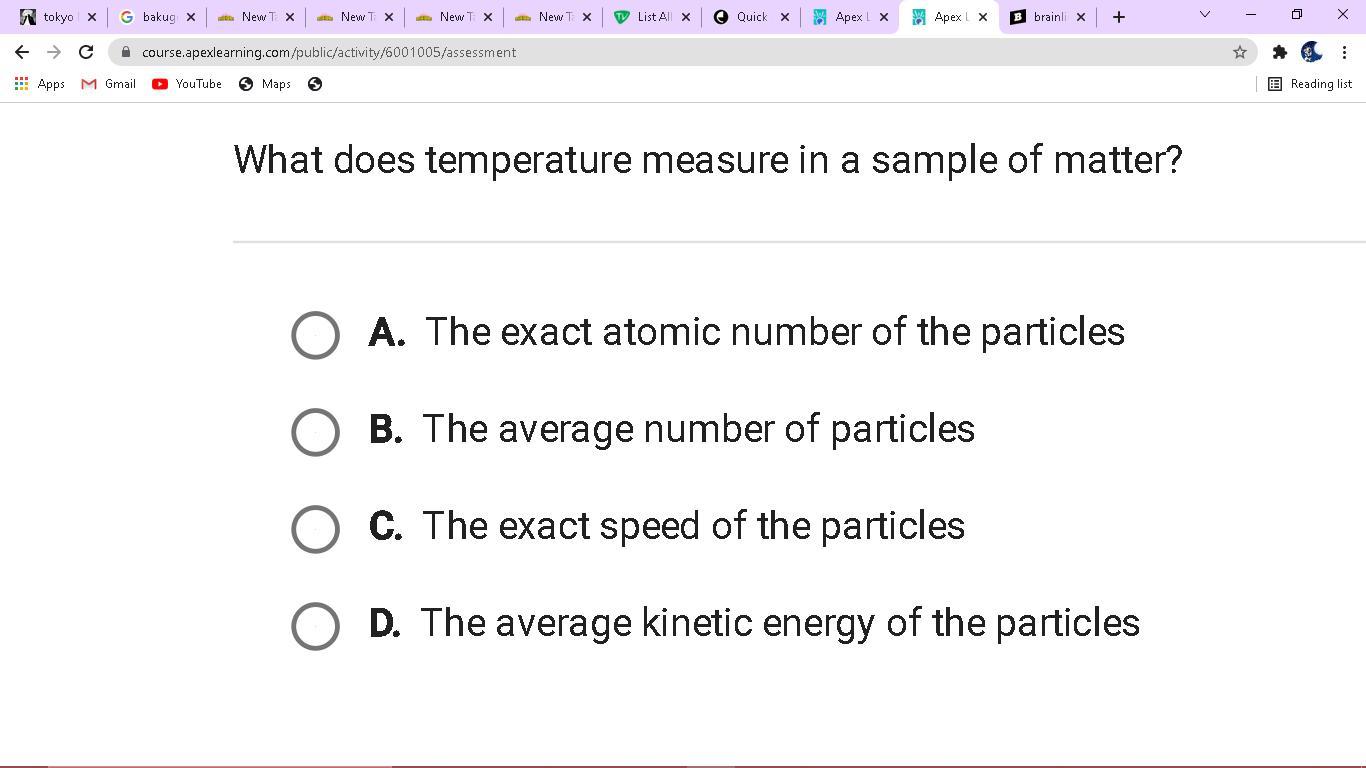Bookmark this page with the star icon
The height and width of the screenshot is (768, 1366).
[1239, 52]
